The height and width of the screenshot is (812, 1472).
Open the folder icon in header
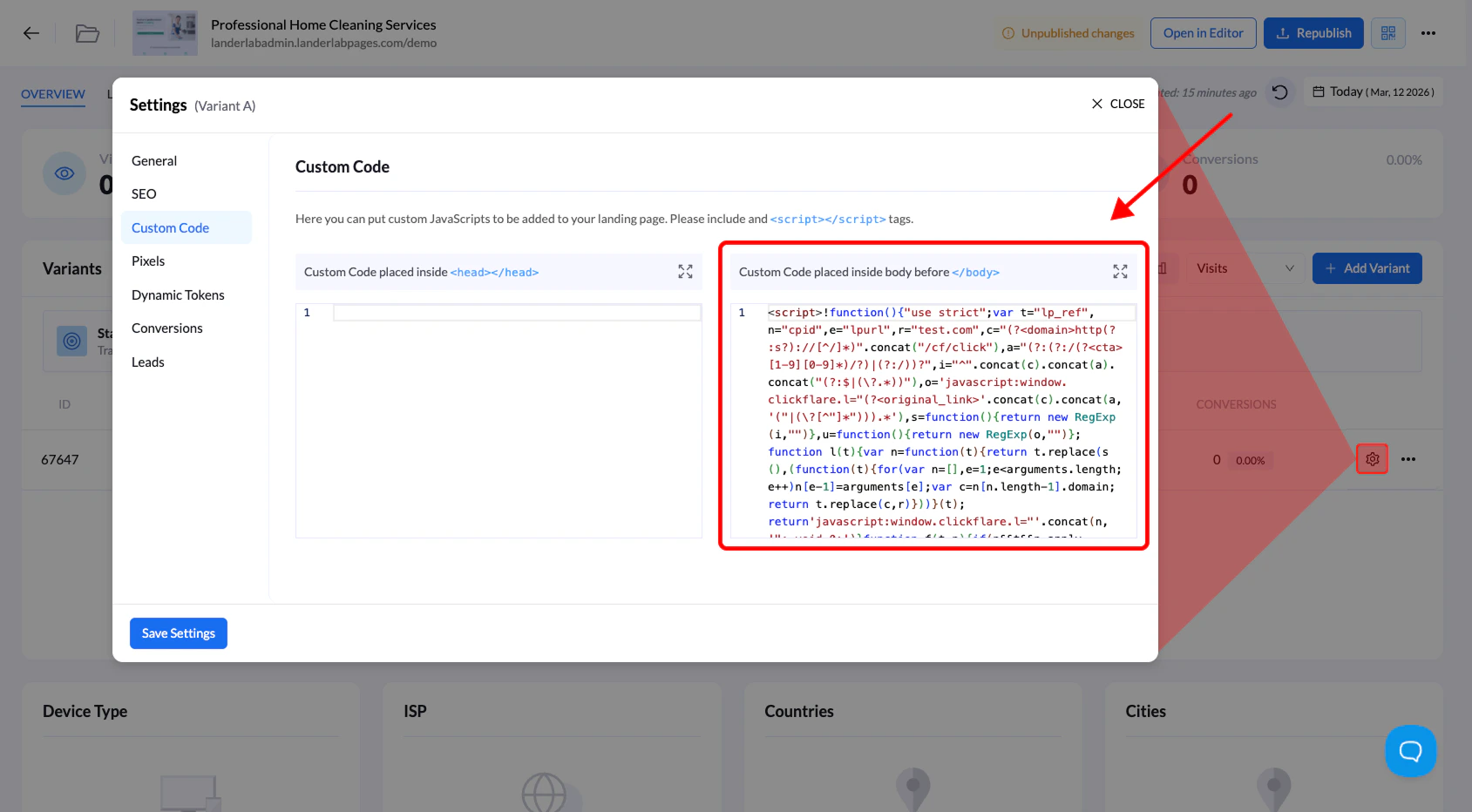[x=87, y=33]
